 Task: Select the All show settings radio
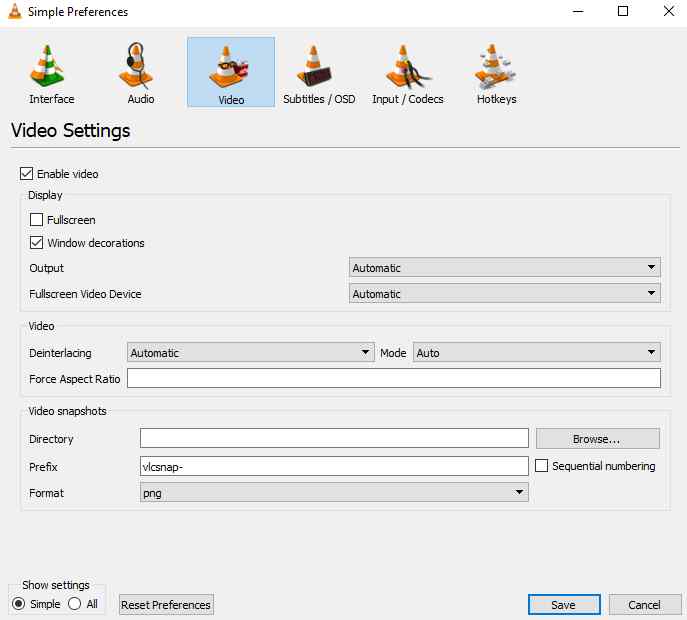coord(74,604)
